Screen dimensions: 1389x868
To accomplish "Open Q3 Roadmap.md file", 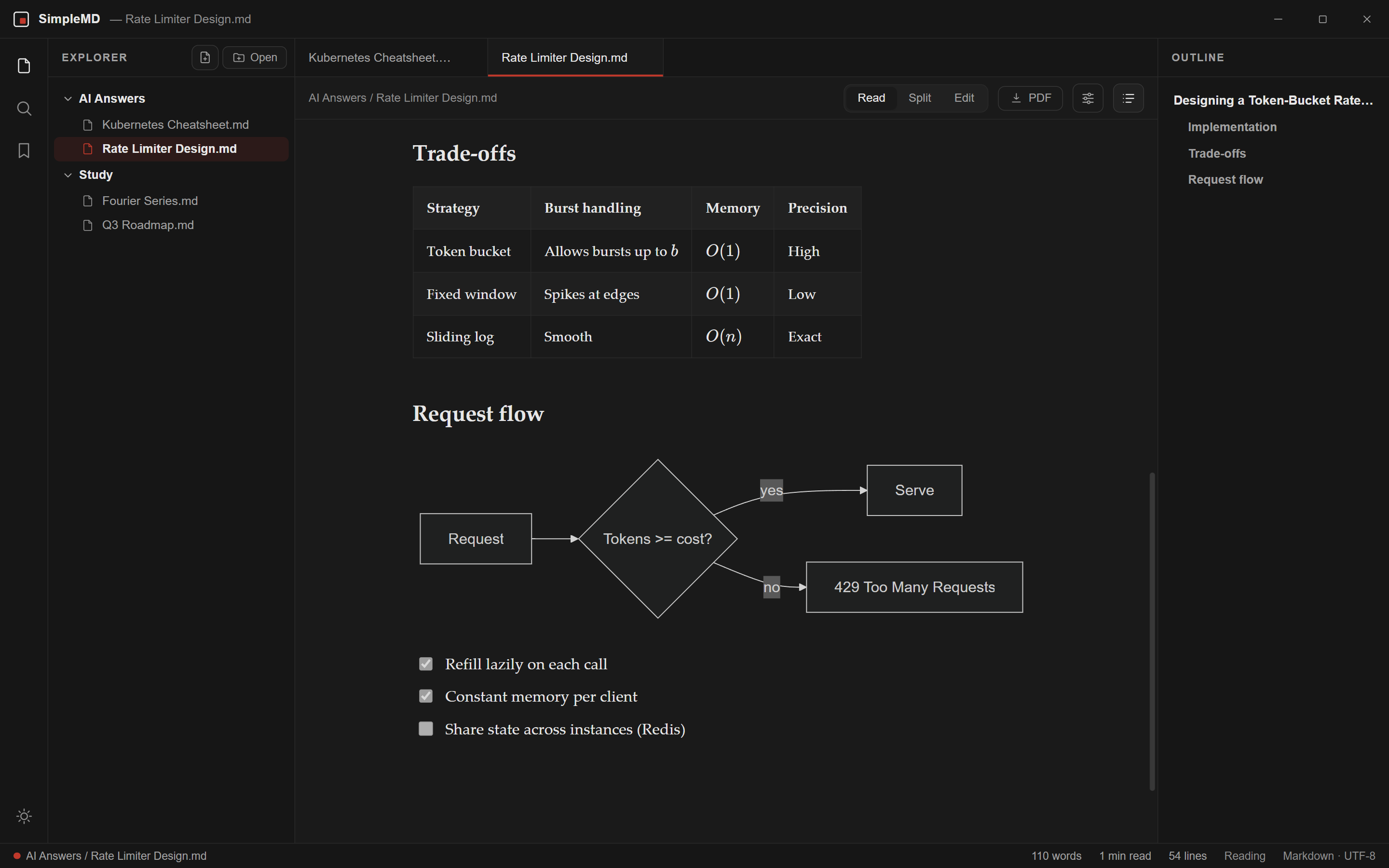I will pos(171,225).
